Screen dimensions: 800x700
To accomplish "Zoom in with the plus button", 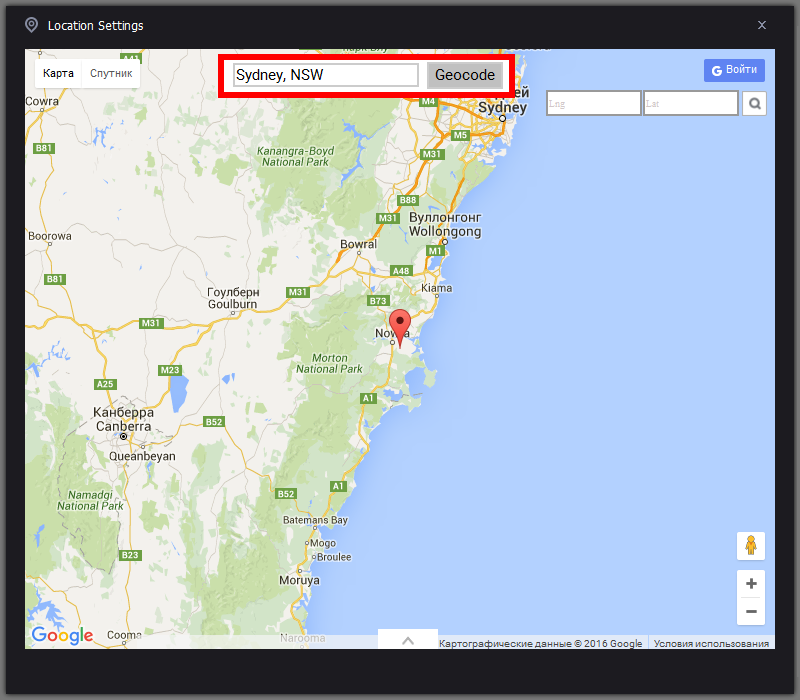I will click(751, 584).
